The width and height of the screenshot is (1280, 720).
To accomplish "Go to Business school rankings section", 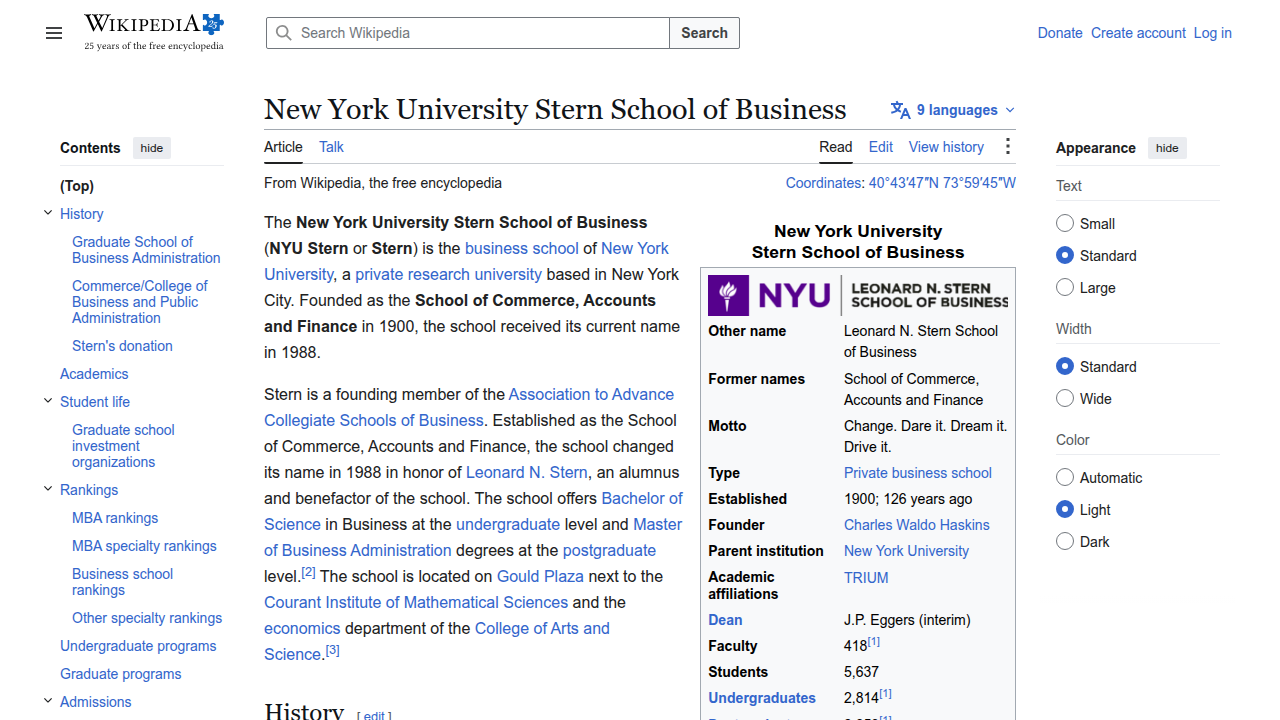I will tap(122, 582).
